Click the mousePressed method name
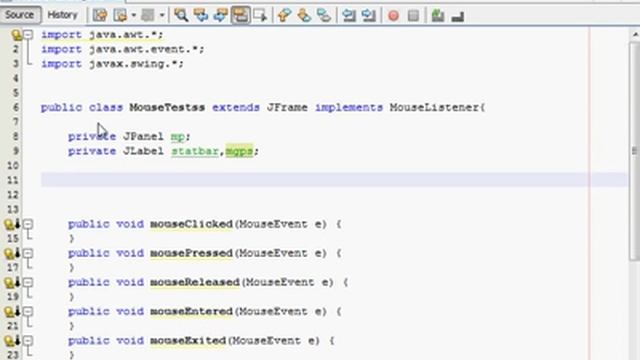The width and height of the screenshot is (640, 360). point(191,253)
